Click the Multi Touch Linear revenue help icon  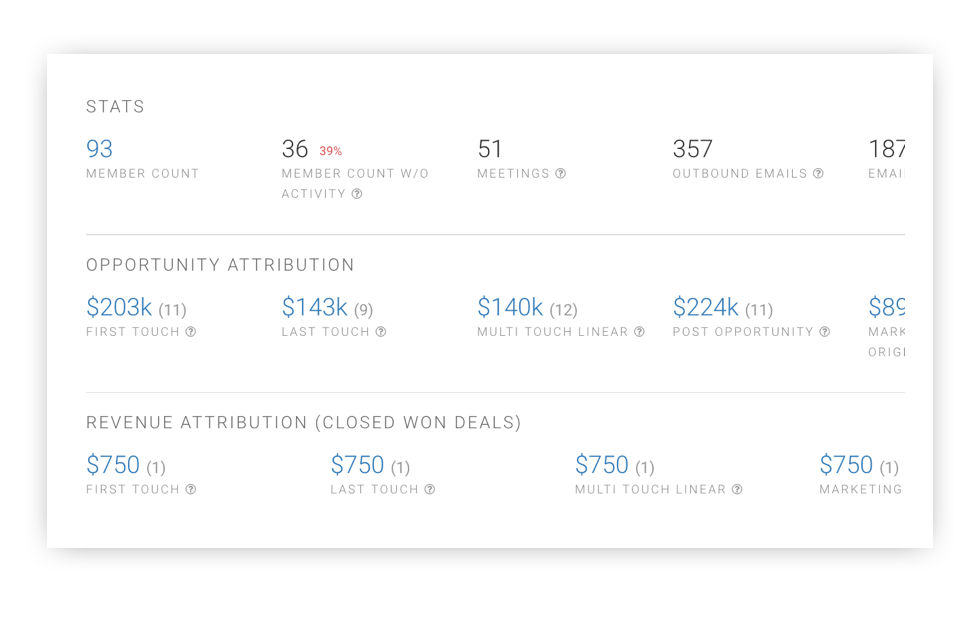click(737, 489)
